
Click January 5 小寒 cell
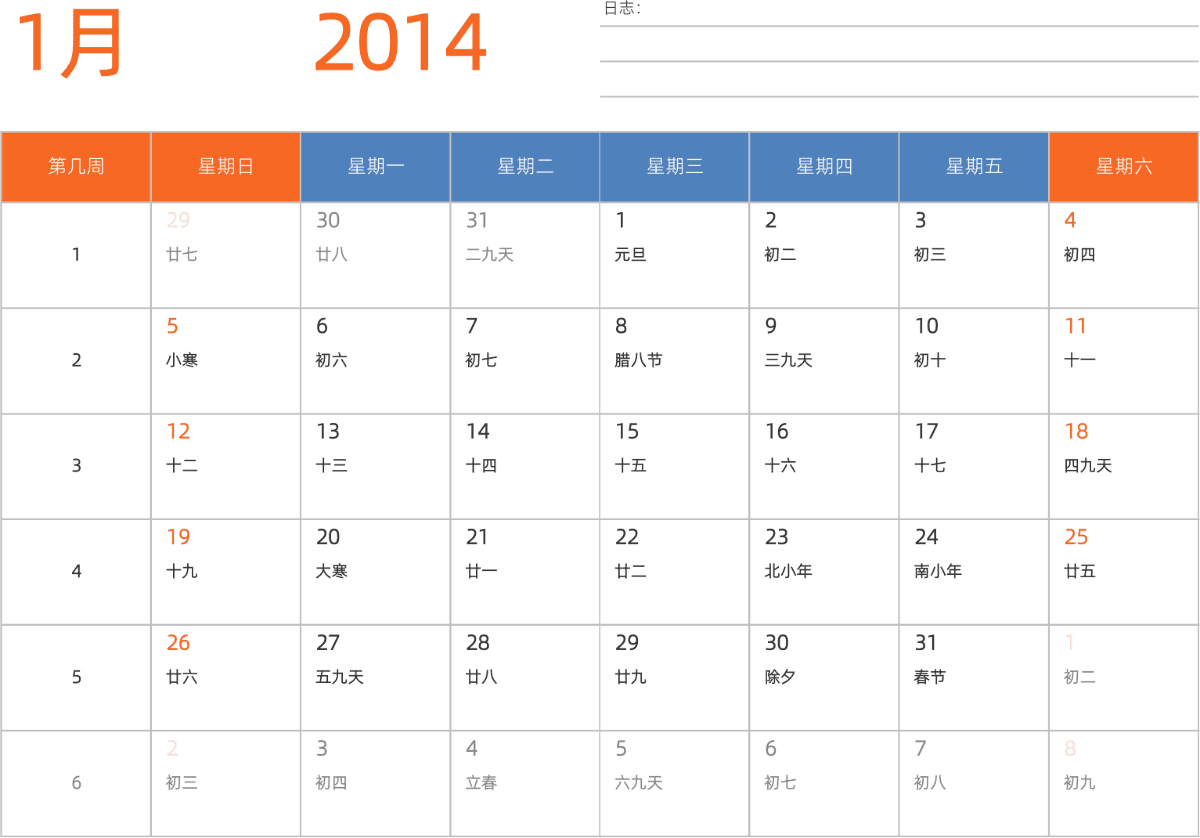coord(226,361)
